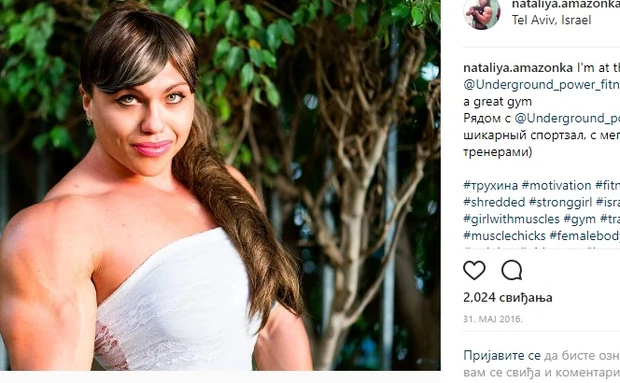Open the #трухина hashtag
620x383 pixels.
point(490,185)
